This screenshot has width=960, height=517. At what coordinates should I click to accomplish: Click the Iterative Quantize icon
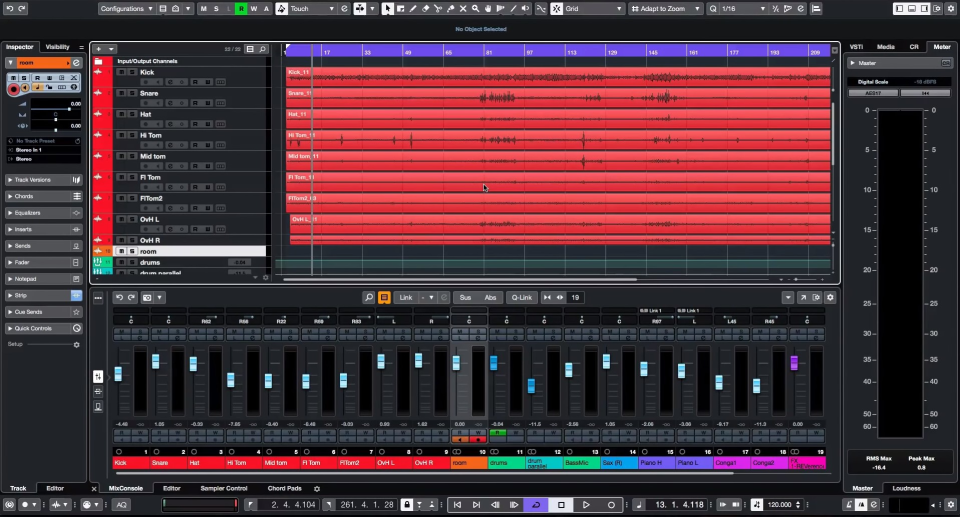[776, 9]
